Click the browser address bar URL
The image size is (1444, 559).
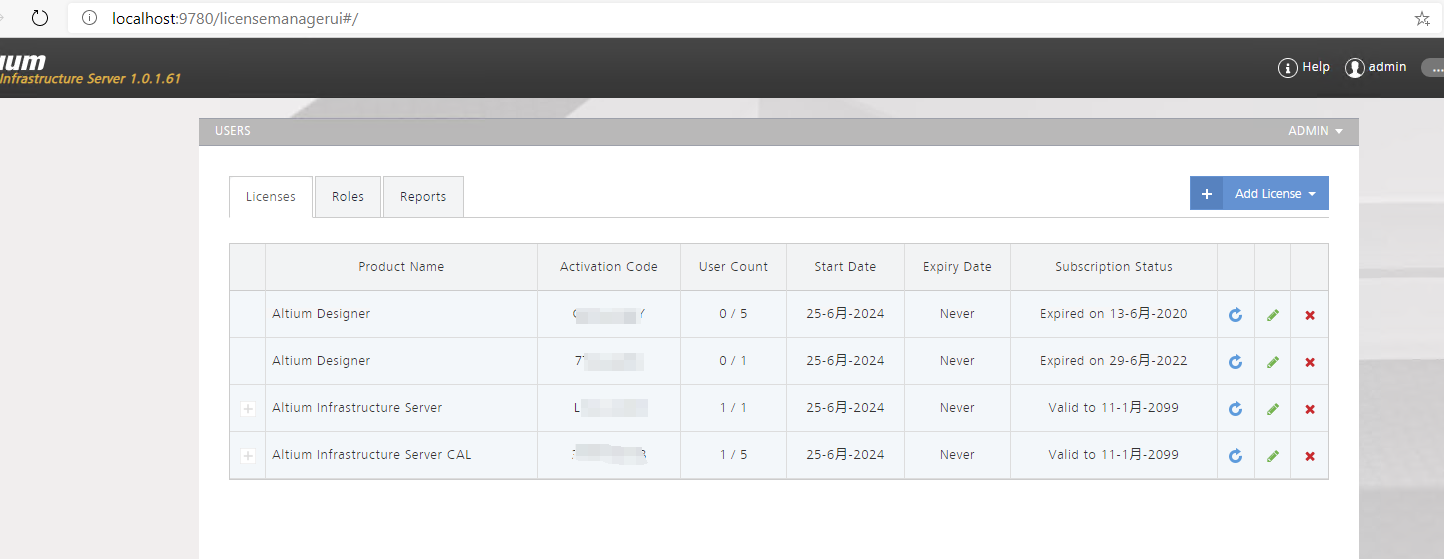[x=235, y=18]
